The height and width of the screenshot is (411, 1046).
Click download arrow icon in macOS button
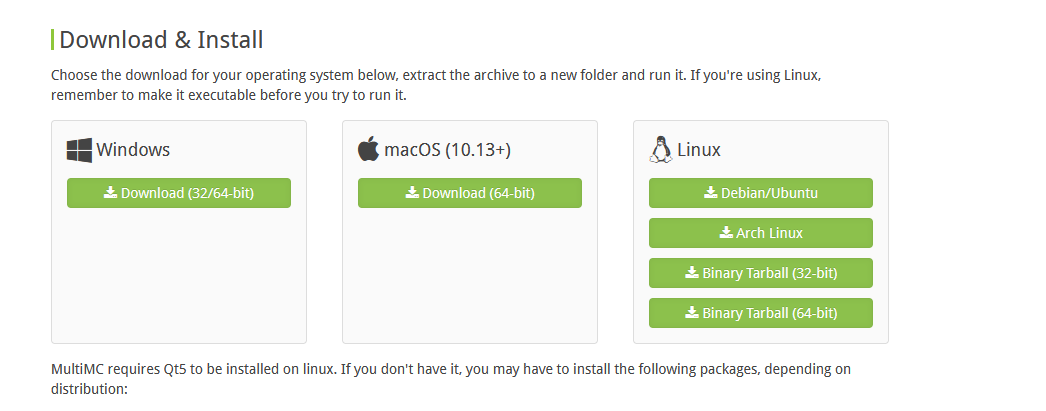pos(412,193)
